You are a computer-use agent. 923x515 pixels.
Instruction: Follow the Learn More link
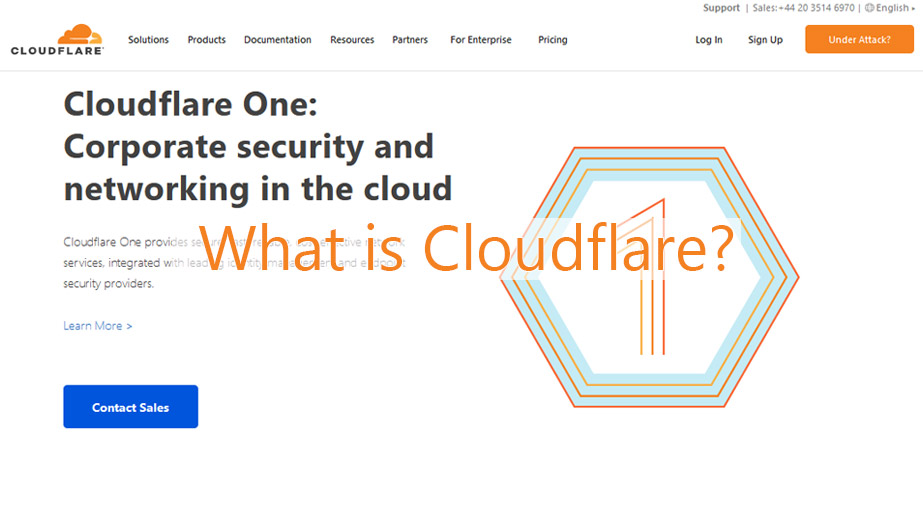98,325
